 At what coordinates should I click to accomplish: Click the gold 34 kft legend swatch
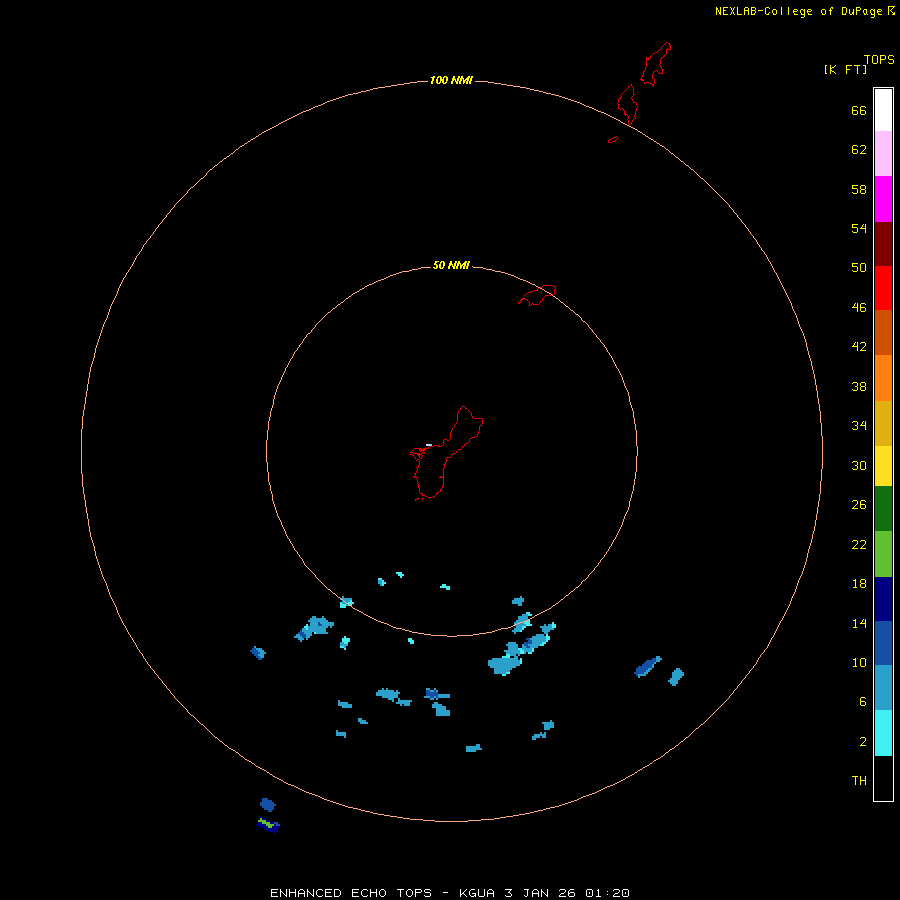point(883,423)
